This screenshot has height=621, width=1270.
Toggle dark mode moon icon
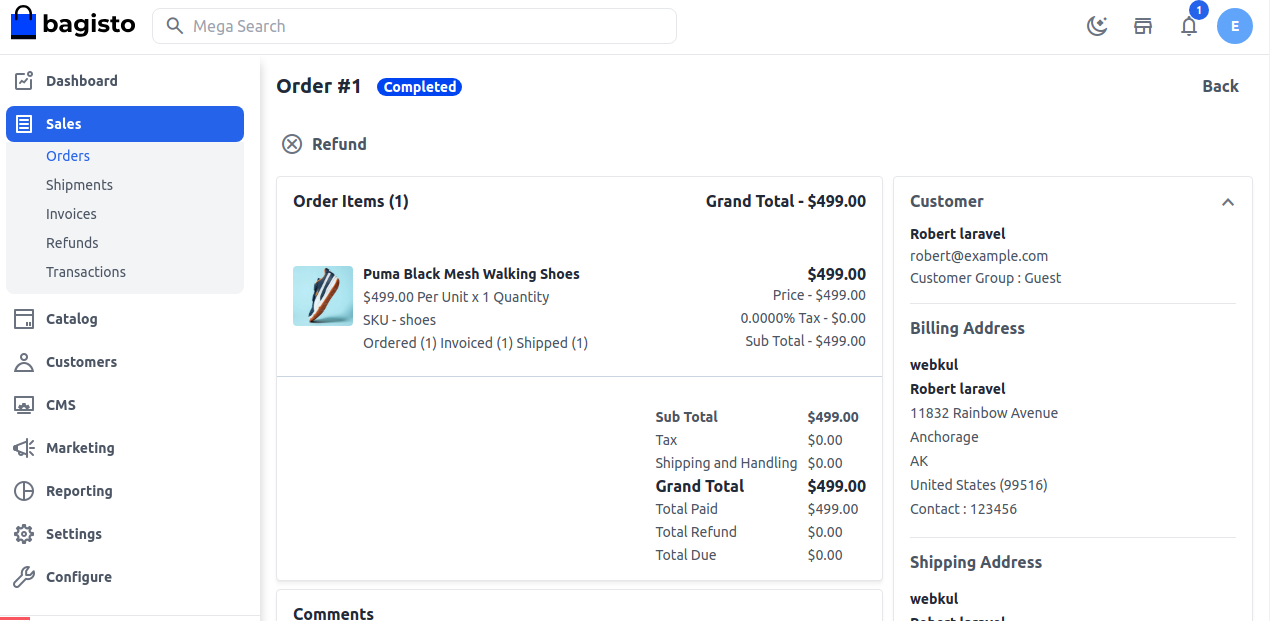[x=1097, y=26]
